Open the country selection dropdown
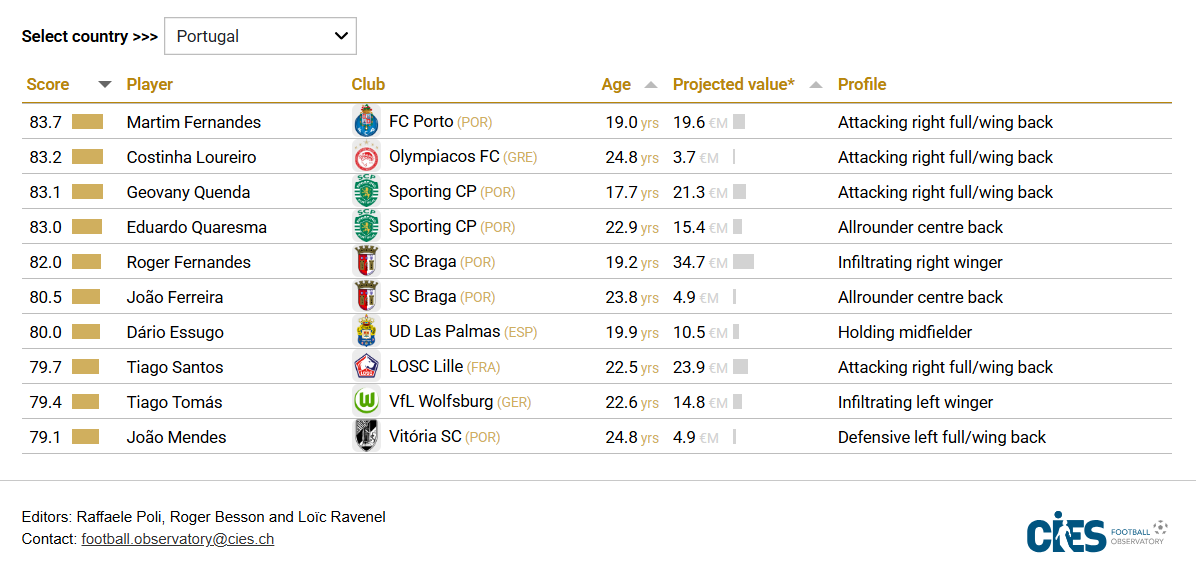Image resolution: width=1196 pixels, height=579 pixels. coord(260,36)
